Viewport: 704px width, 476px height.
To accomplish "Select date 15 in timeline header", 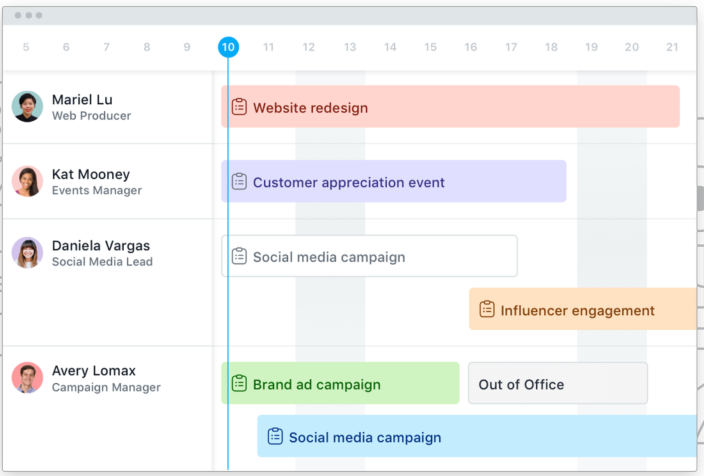I will 430,47.
